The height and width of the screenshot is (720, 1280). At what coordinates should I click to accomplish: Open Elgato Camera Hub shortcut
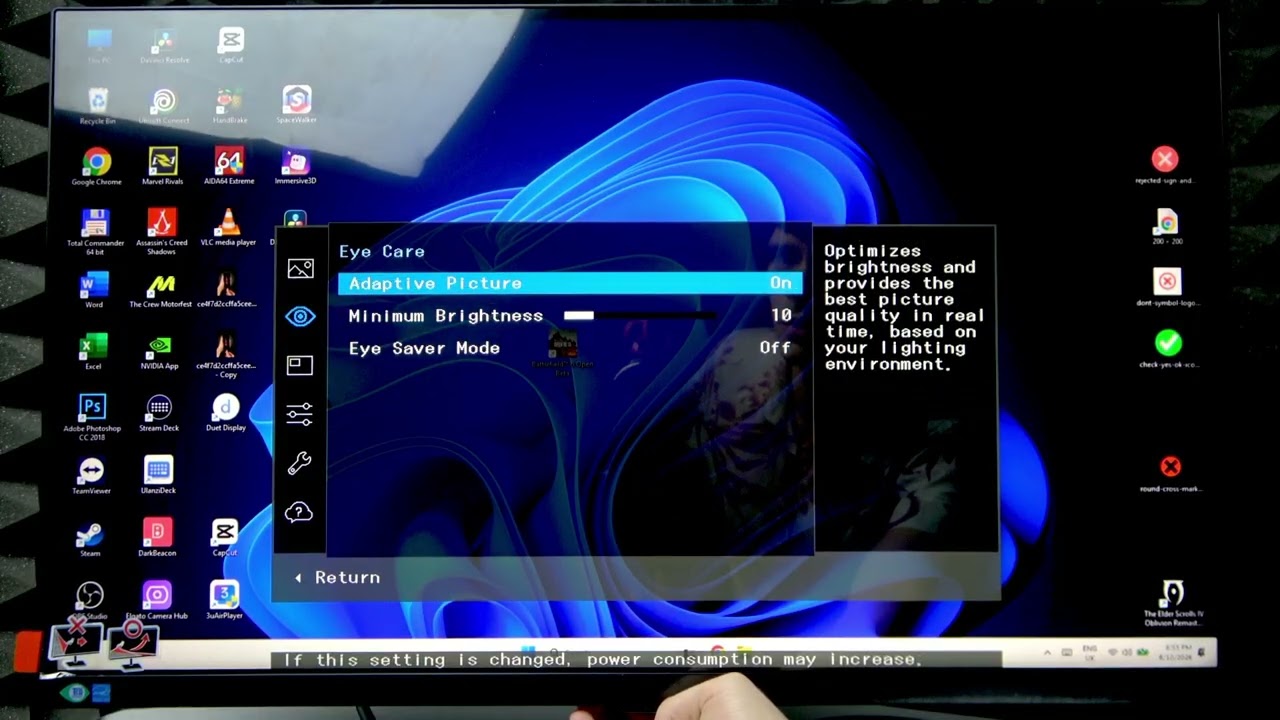click(156, 601)
